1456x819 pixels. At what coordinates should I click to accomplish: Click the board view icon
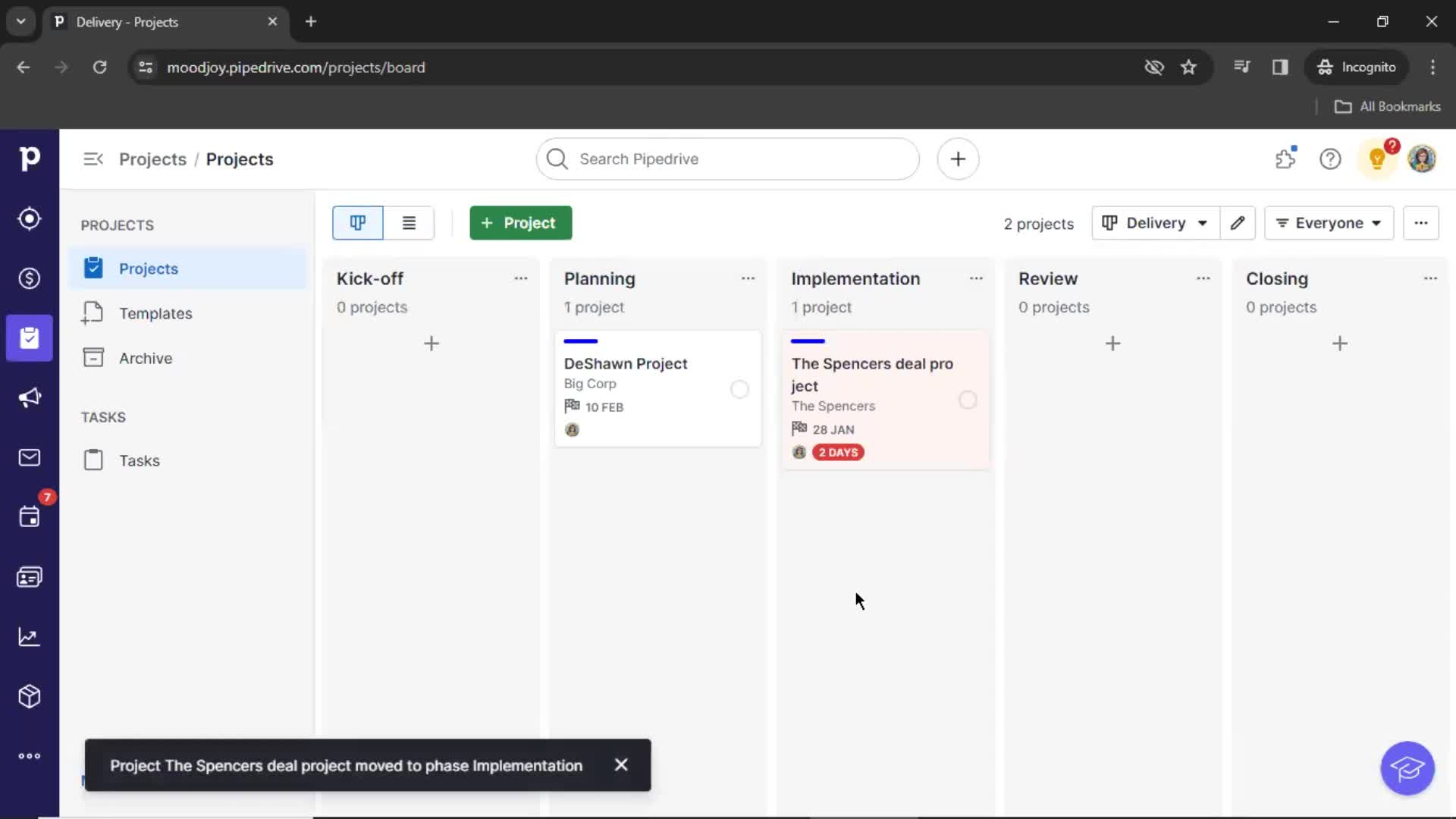point(357,222)
